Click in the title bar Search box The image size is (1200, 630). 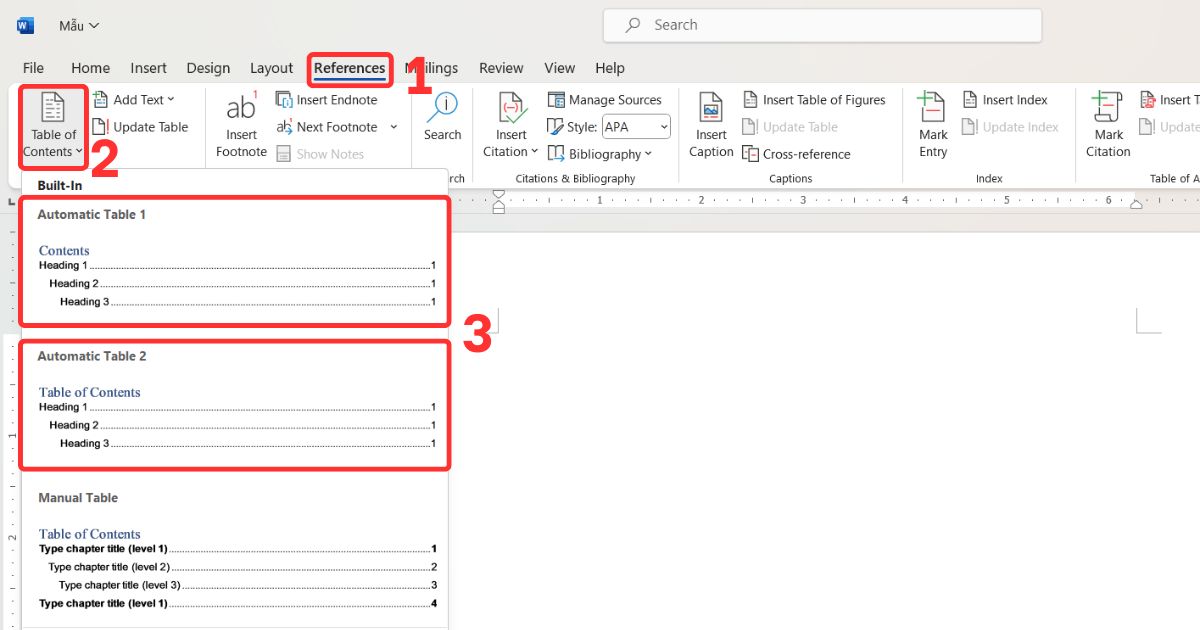click(x=822, y=25)
